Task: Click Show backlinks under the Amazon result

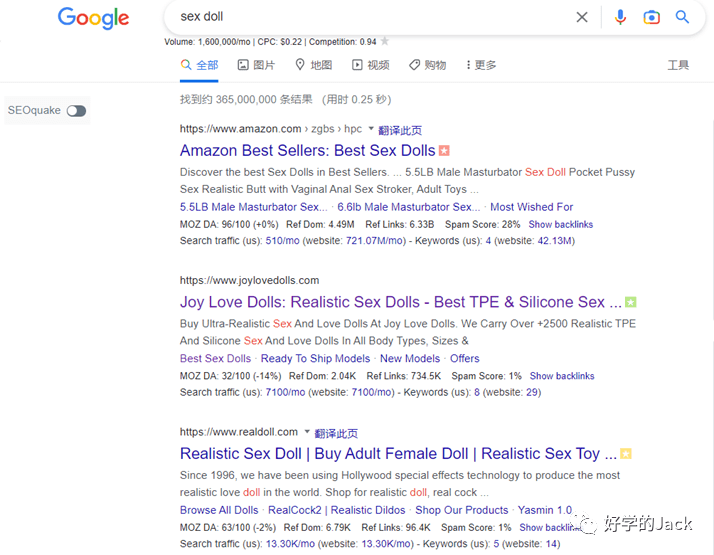Action: point(561,224)
